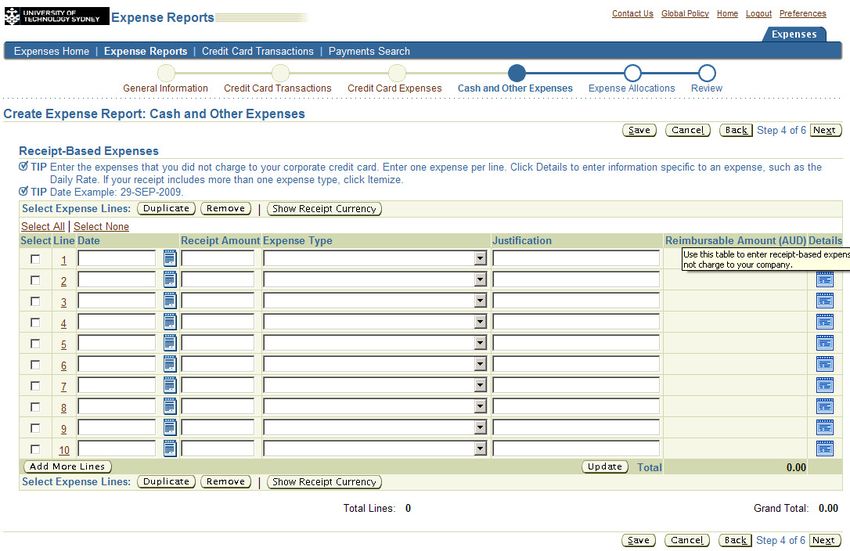Image resolution: width=850 pixels, height=551 pixels.
Task: Expand Expense Type dropdown on line 8
Action: [x=480, y=407]
